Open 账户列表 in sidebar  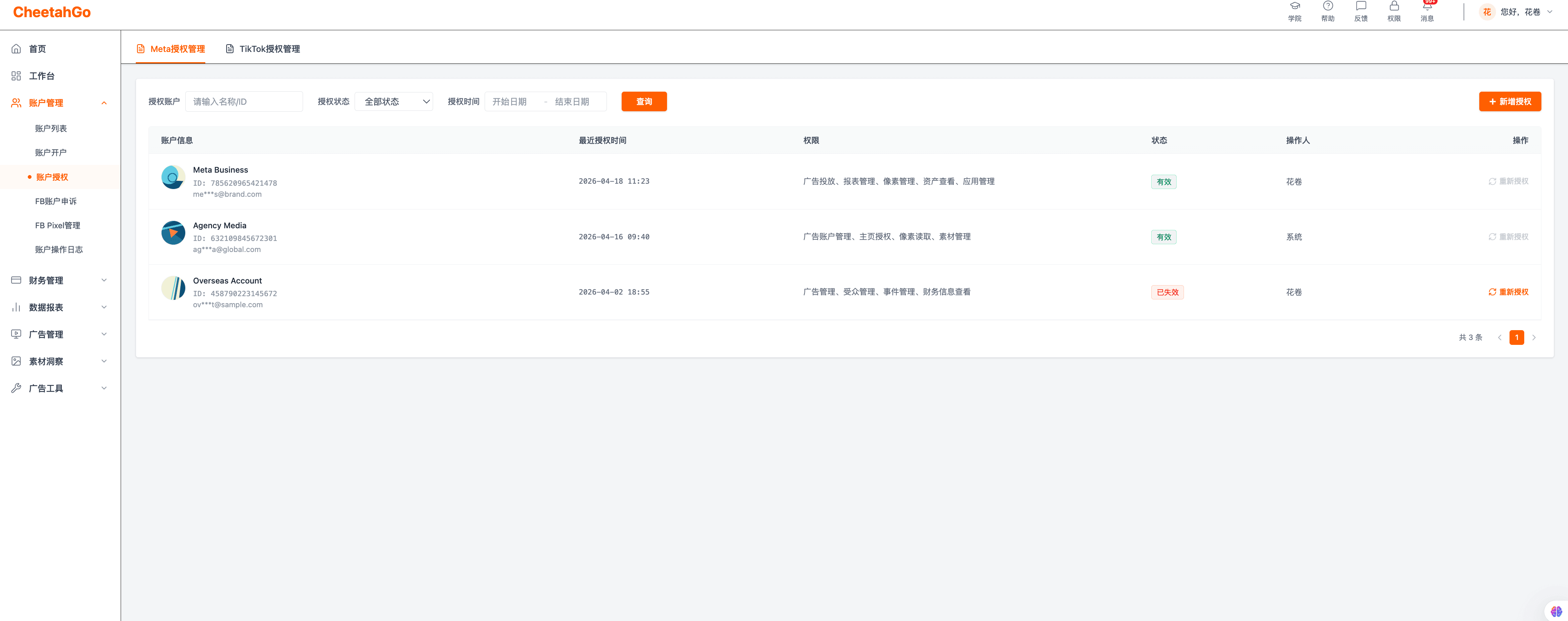click(51, 128)
